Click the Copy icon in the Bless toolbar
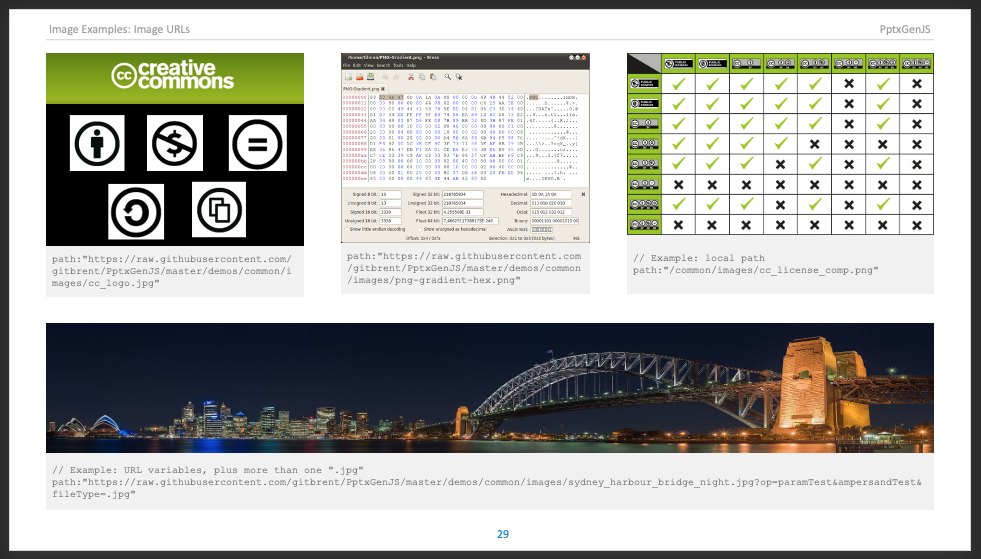This screenshot has height=559, width=981. tap(422, 77)
